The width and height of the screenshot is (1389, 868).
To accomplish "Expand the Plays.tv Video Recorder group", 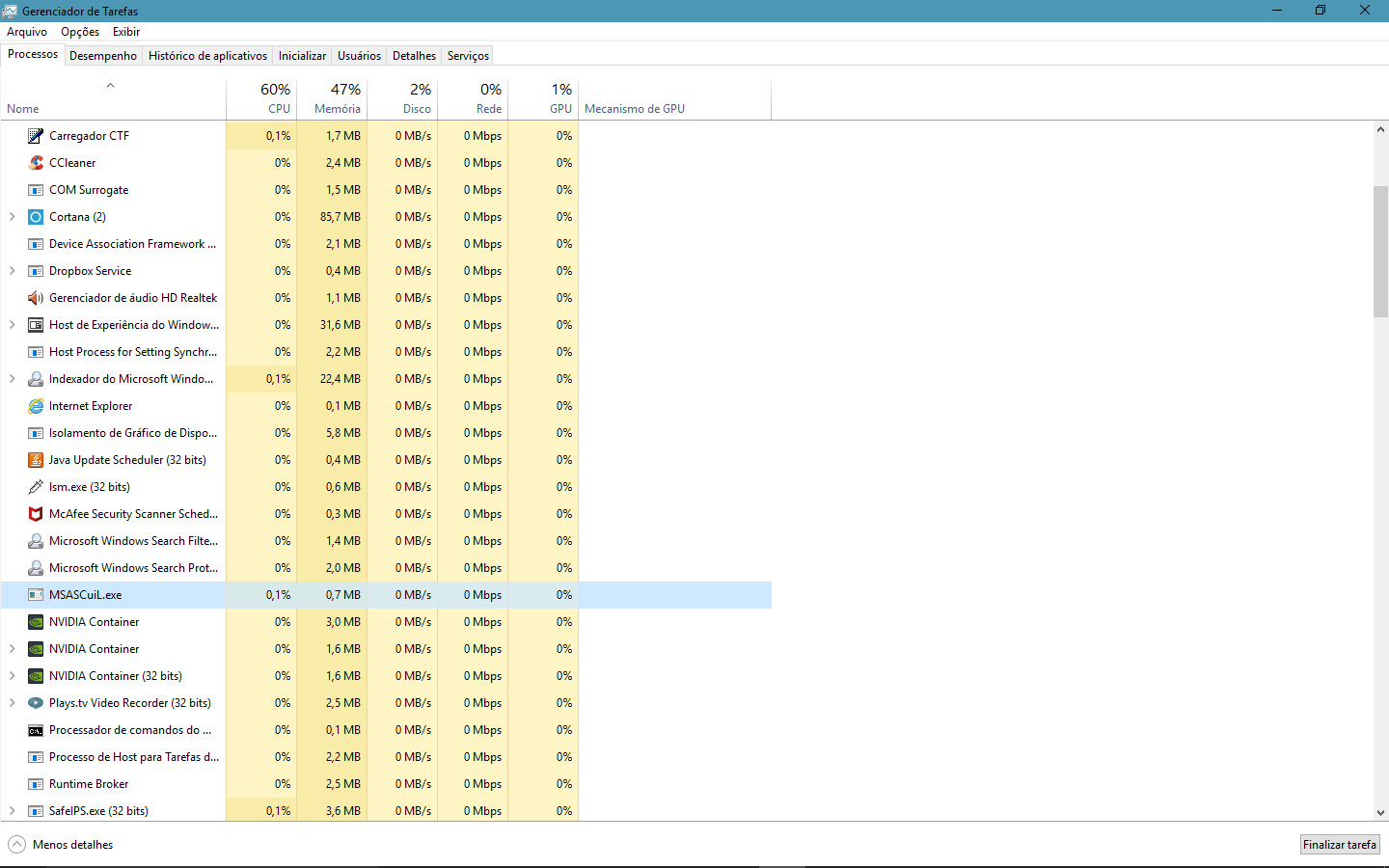I will (12, 703).
